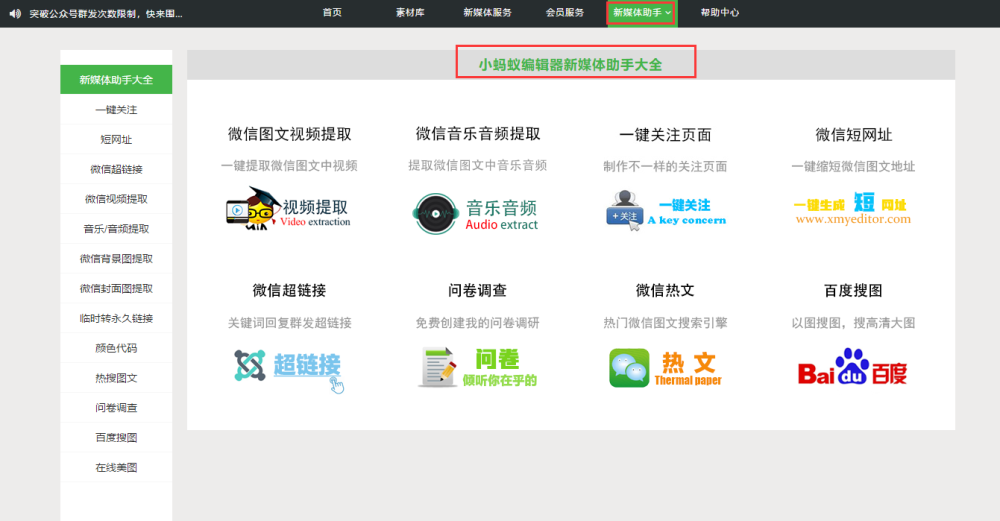
Task: Click the description 一键缩短微信图文地址
Action: pyautogui.click(x=853, y=166)
